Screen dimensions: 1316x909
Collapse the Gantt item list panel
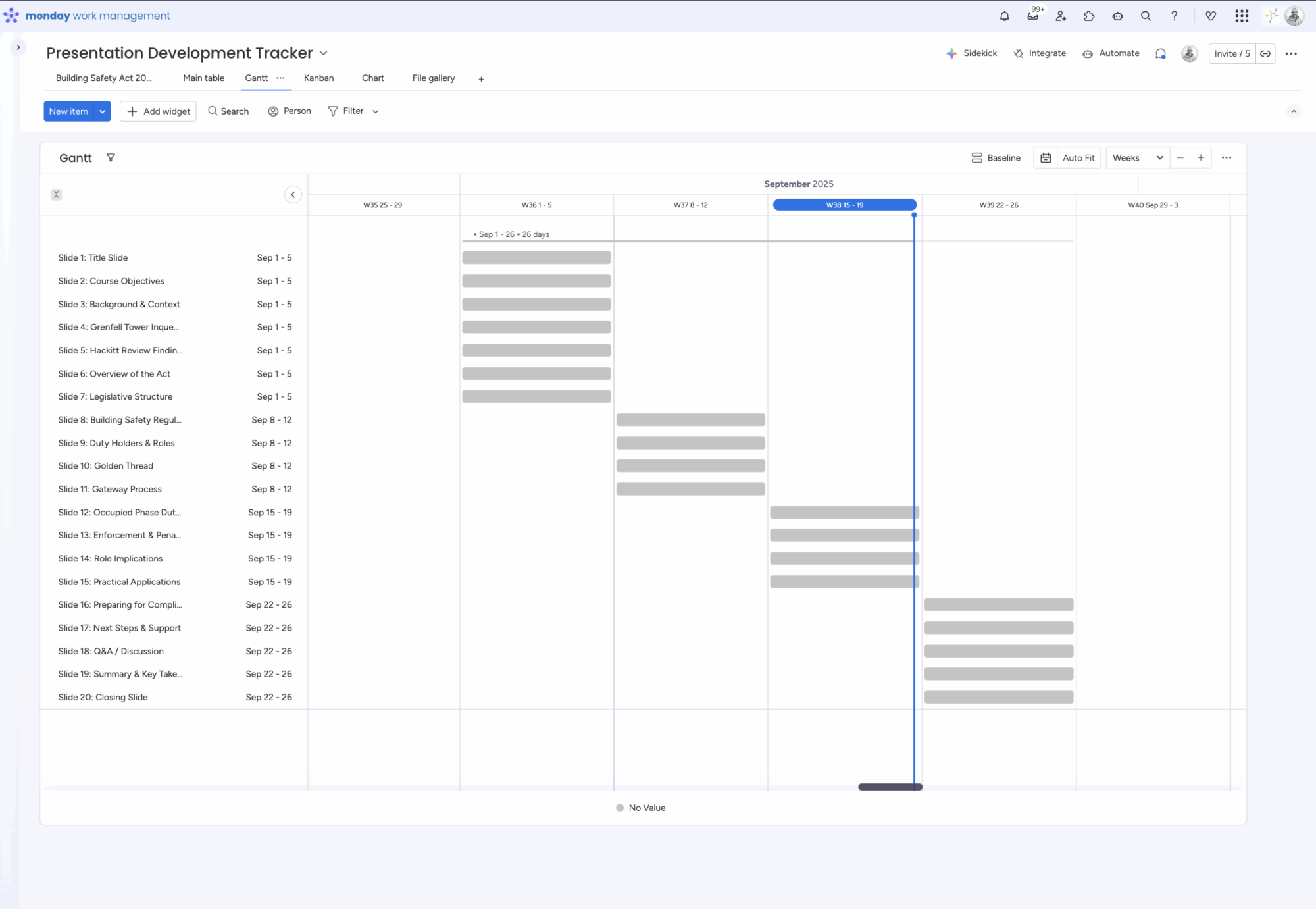click(293, 195)
